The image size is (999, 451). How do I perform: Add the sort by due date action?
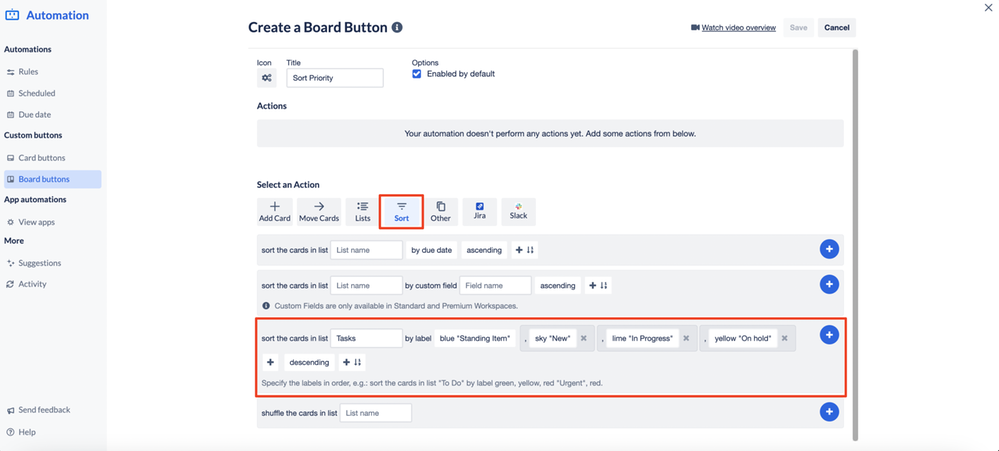coord(828,250)
